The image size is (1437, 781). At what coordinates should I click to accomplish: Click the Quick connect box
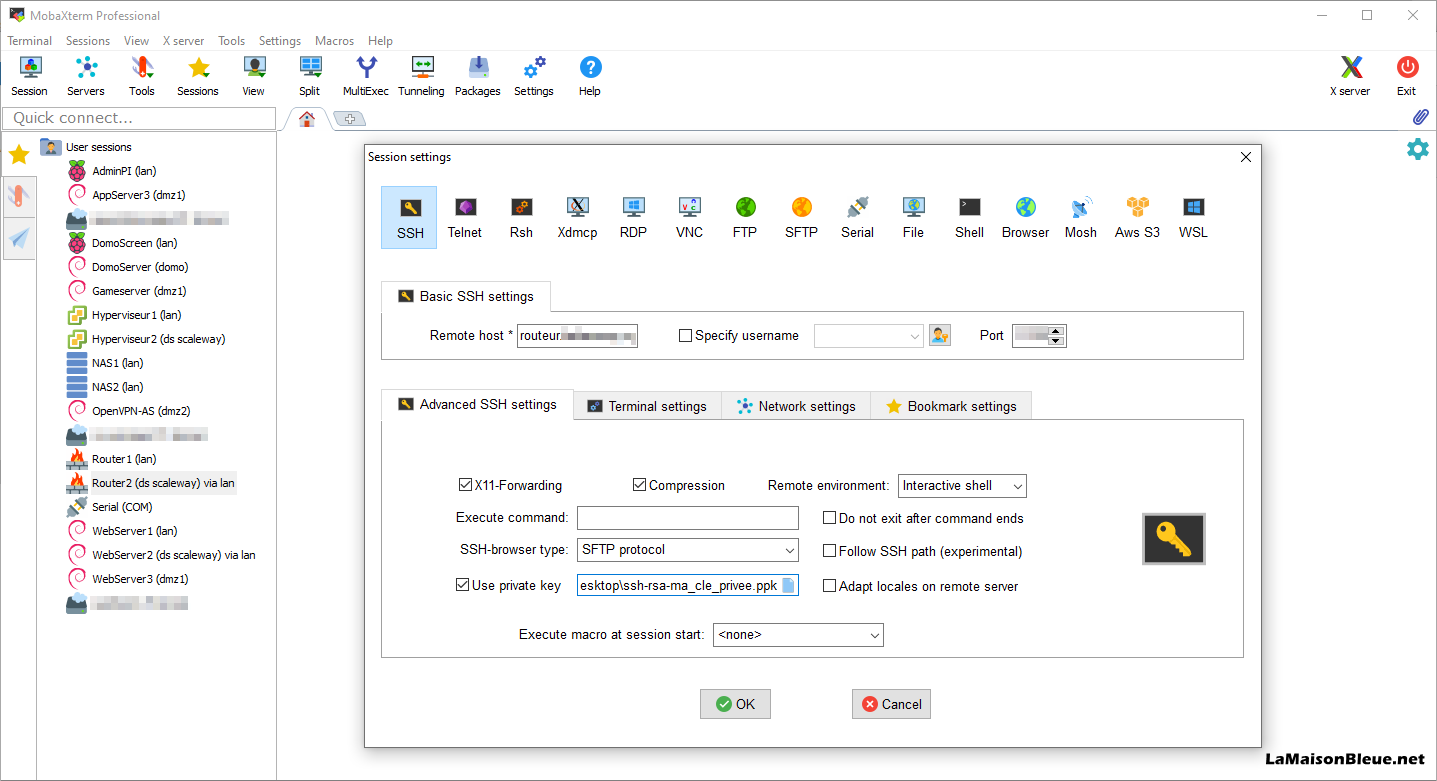pos(140,118)
